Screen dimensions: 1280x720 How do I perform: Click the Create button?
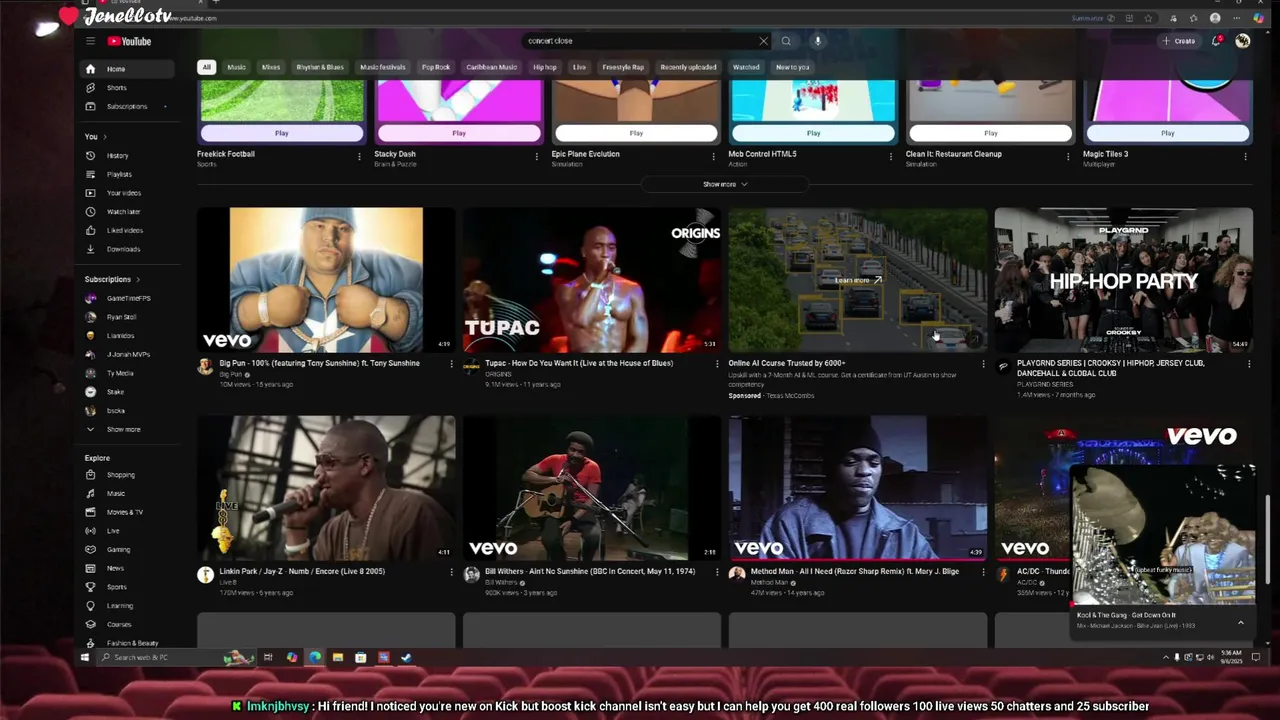pos(1179,41)
